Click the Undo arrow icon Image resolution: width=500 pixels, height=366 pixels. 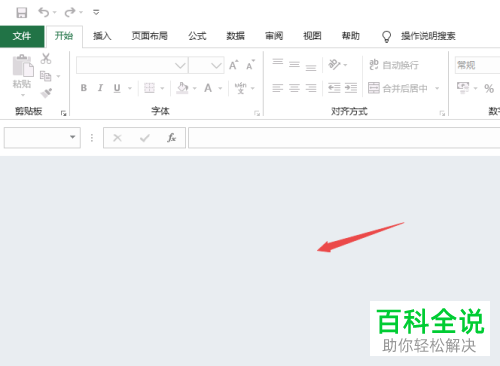click(43, 12)
